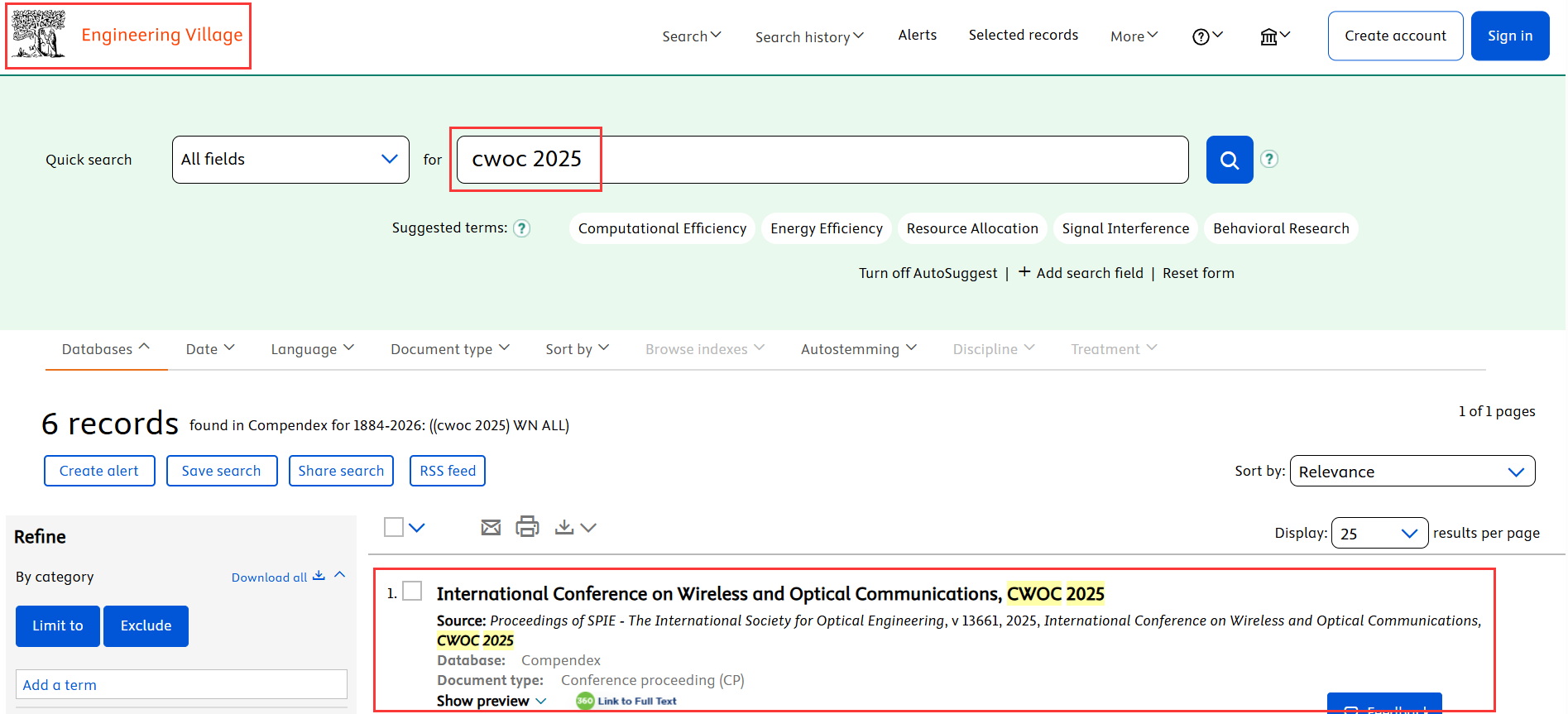The image size is (1568, 714).
Task: Check the select-all records checkbox
Action: (x=394, y=527)
